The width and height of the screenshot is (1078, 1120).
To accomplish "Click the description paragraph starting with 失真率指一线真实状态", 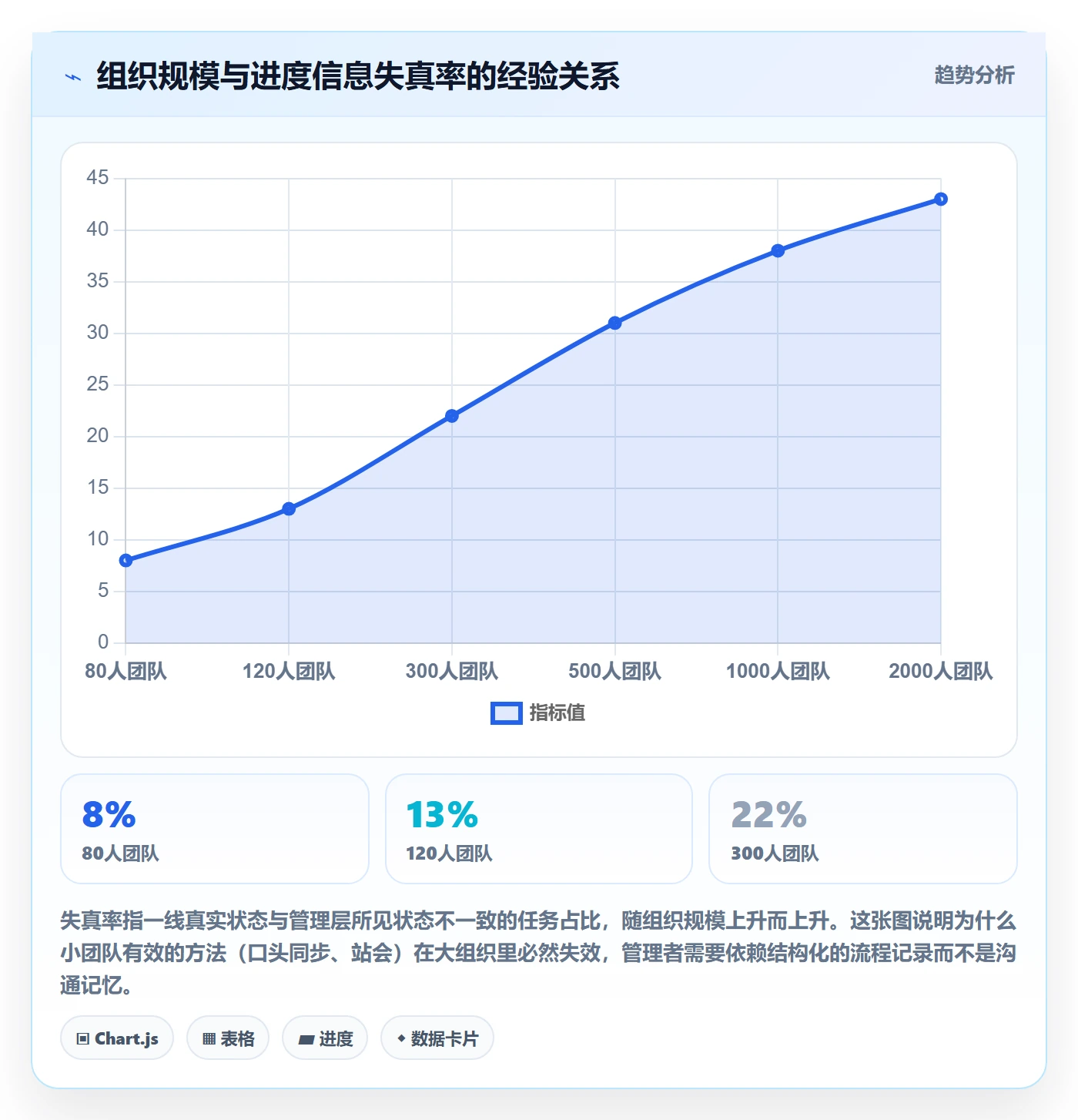I will pyautogui.click(x=538, y=953).
